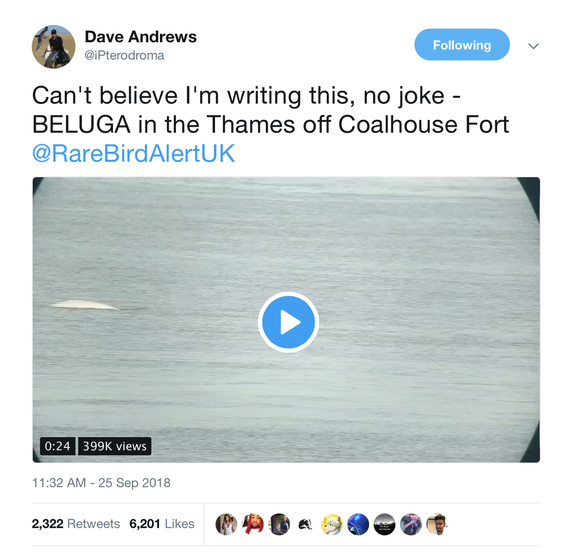Viewport: 569px width, 554px height.
Task: Open liker avatar with woman in white dress
Action: tap(226, 524)
